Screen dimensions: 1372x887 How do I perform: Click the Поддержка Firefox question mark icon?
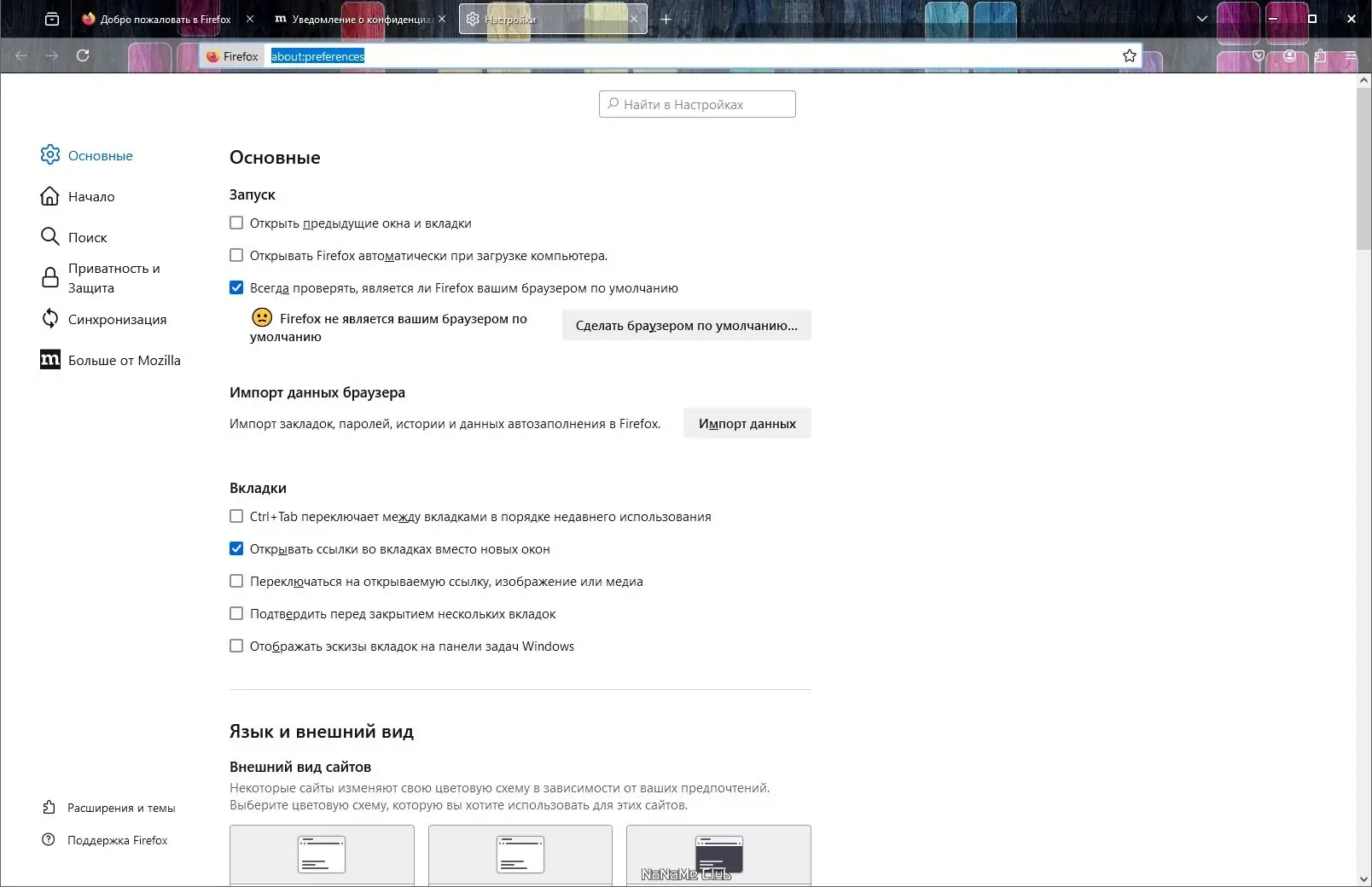point(49,840)
